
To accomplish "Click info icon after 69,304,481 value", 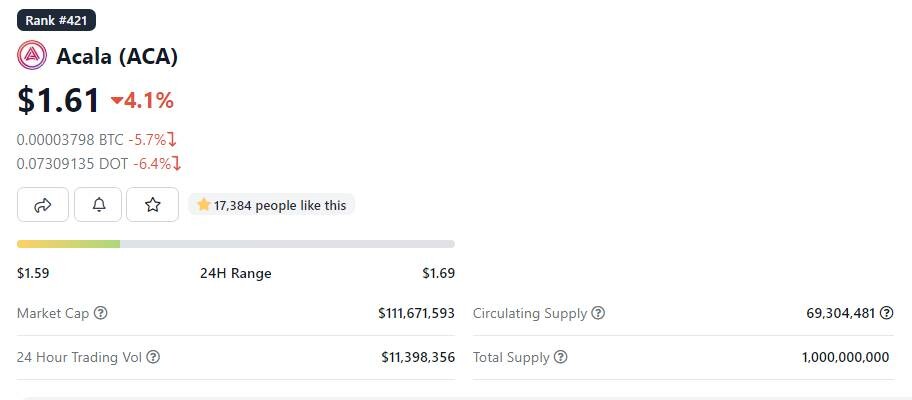I will (886, 313).
